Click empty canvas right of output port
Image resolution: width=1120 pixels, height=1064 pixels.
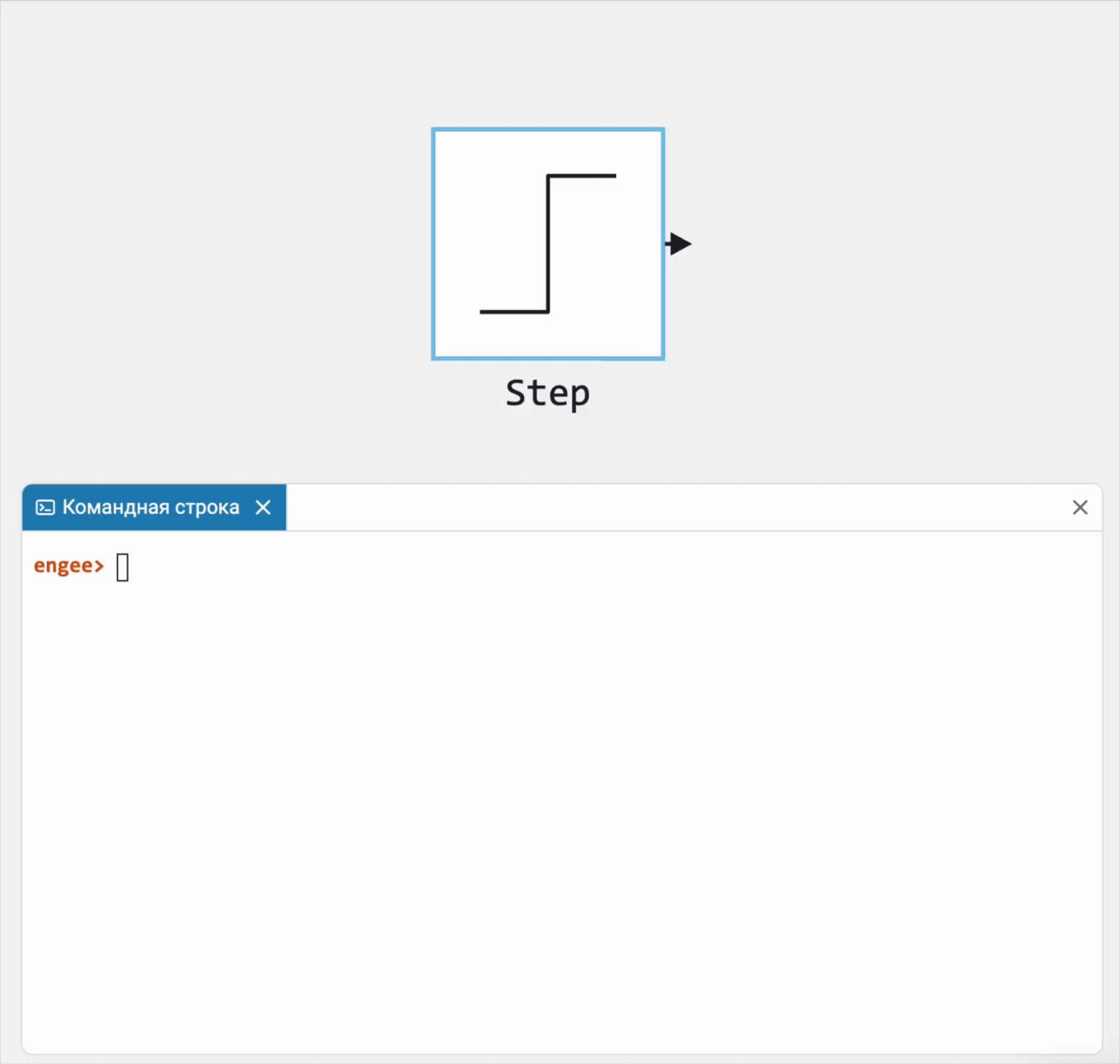(865, 245)
